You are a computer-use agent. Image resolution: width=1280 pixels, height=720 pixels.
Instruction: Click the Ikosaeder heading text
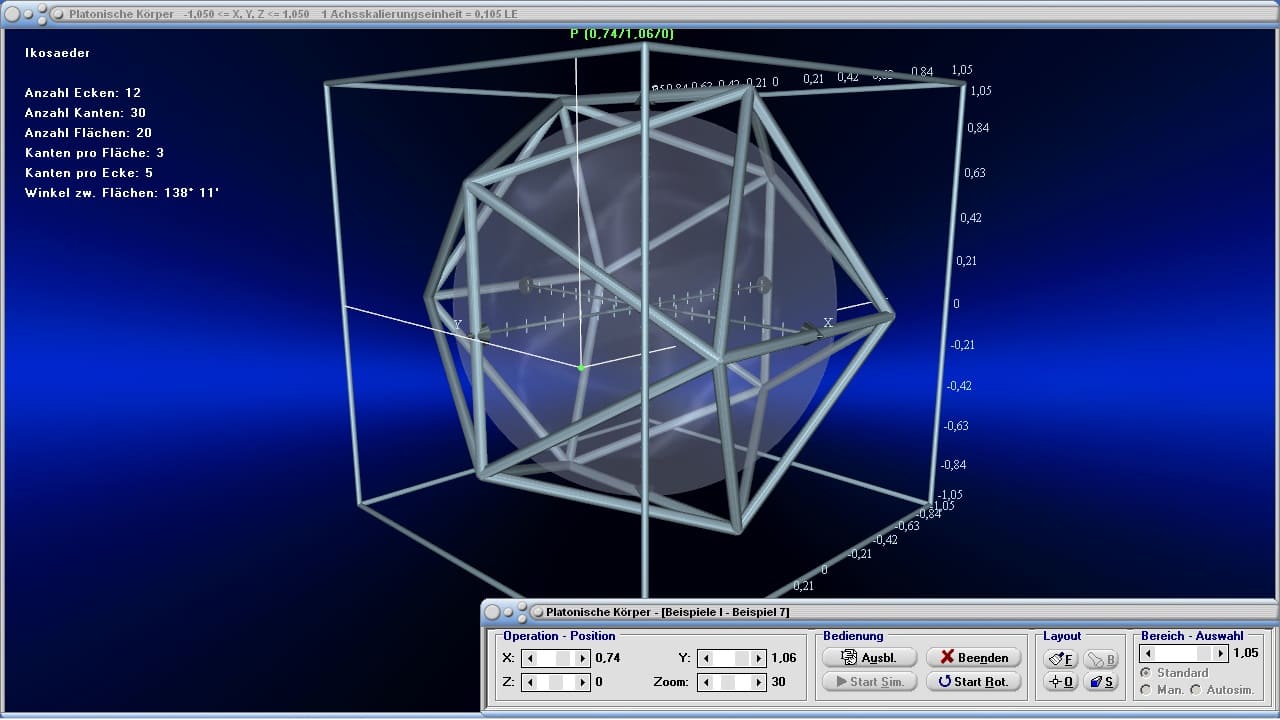point(57,53)
